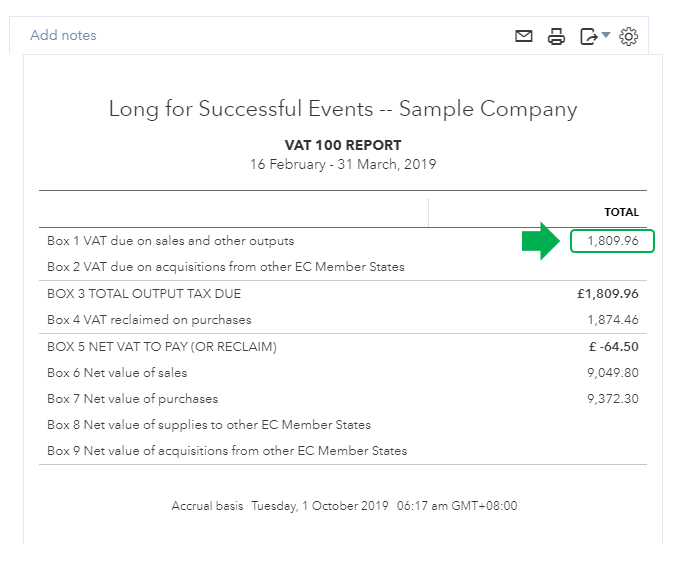This screenshot has height=572, width=688.
Task: Click the Box 4 amount 1,874.46
Action: click(612, 320)
